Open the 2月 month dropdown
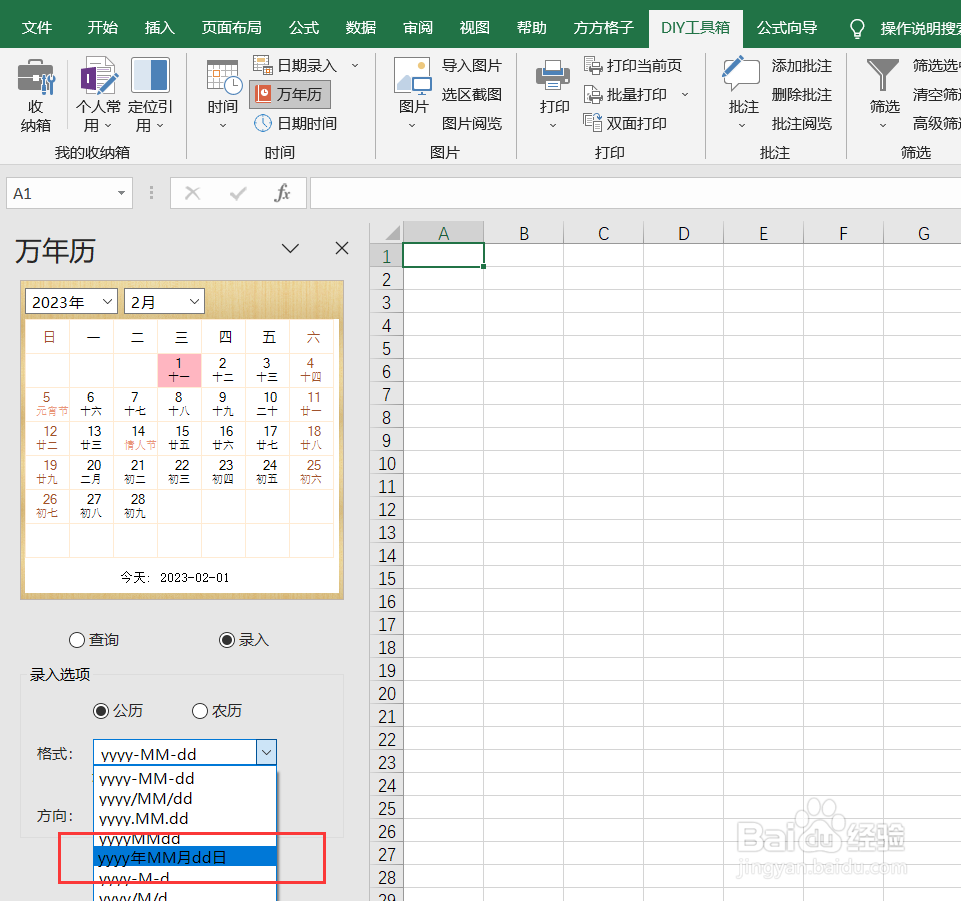 click(x=164, y=302)
